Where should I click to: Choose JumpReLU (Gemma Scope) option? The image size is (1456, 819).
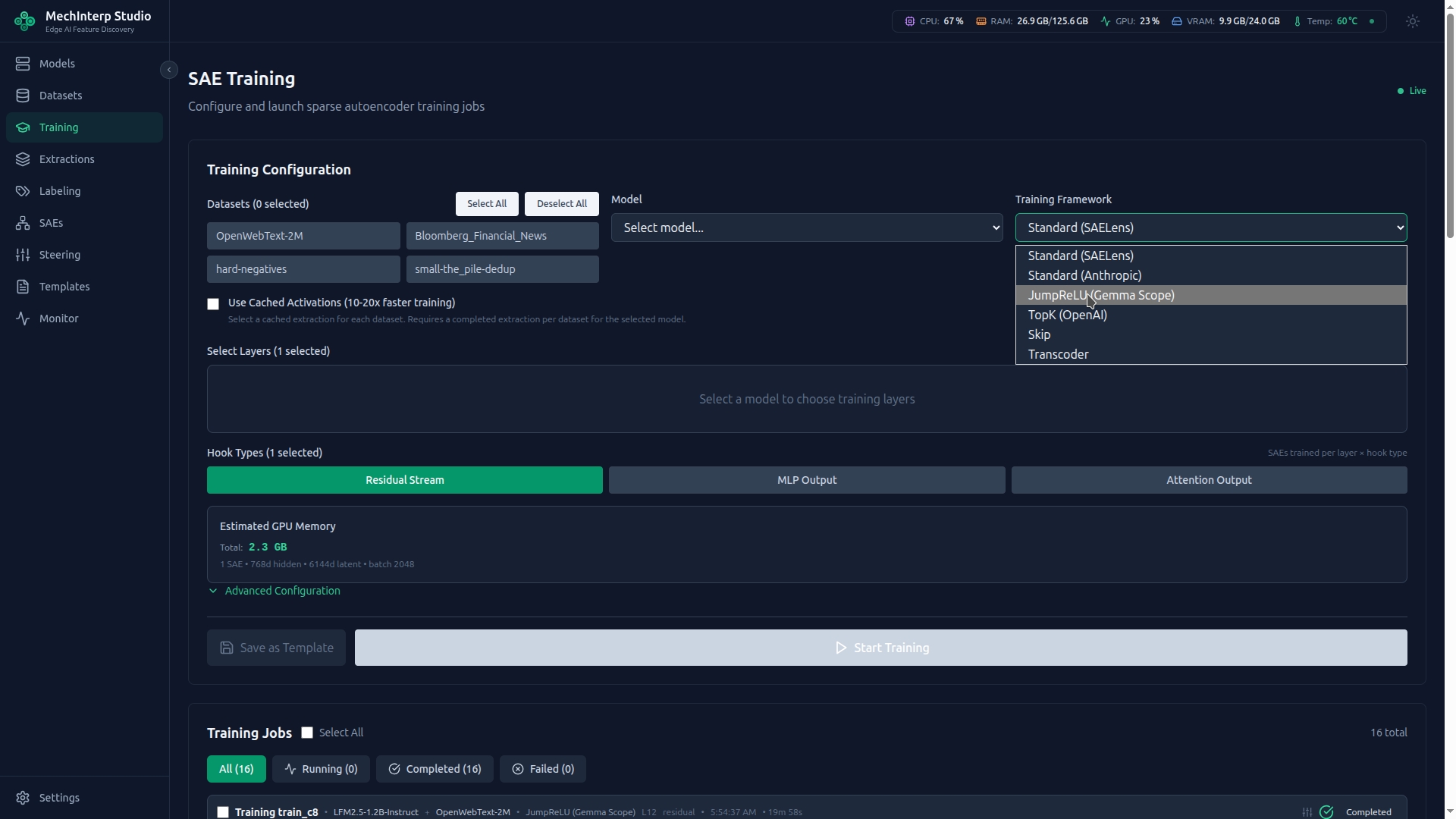1211,295
